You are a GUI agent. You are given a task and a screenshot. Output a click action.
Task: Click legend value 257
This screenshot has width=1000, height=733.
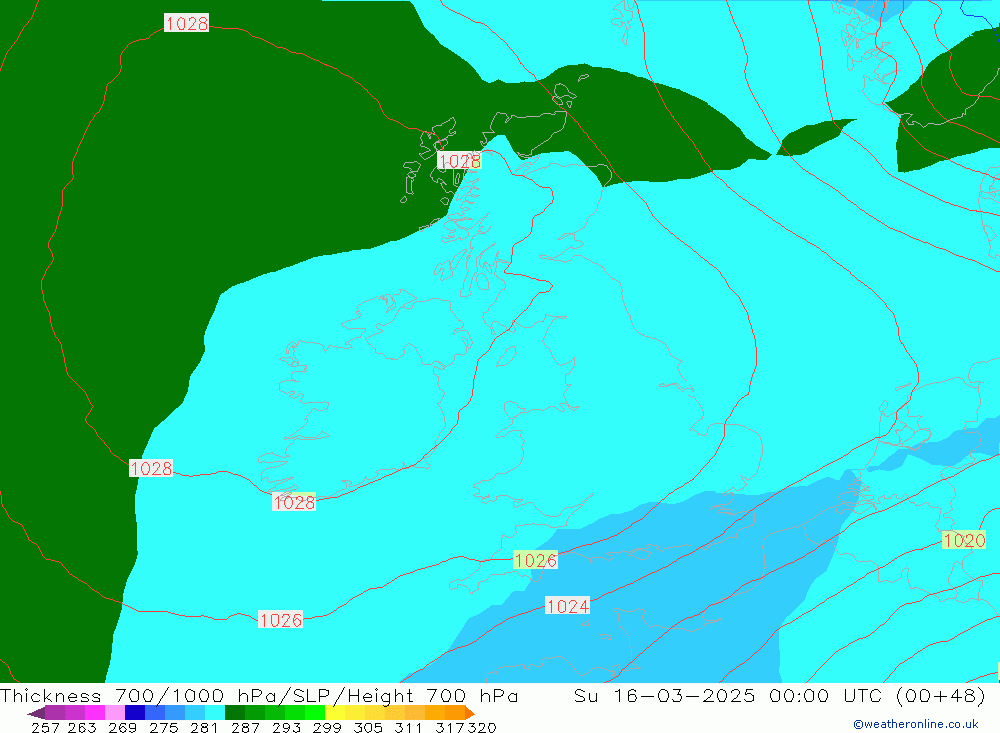coord(45,727)
